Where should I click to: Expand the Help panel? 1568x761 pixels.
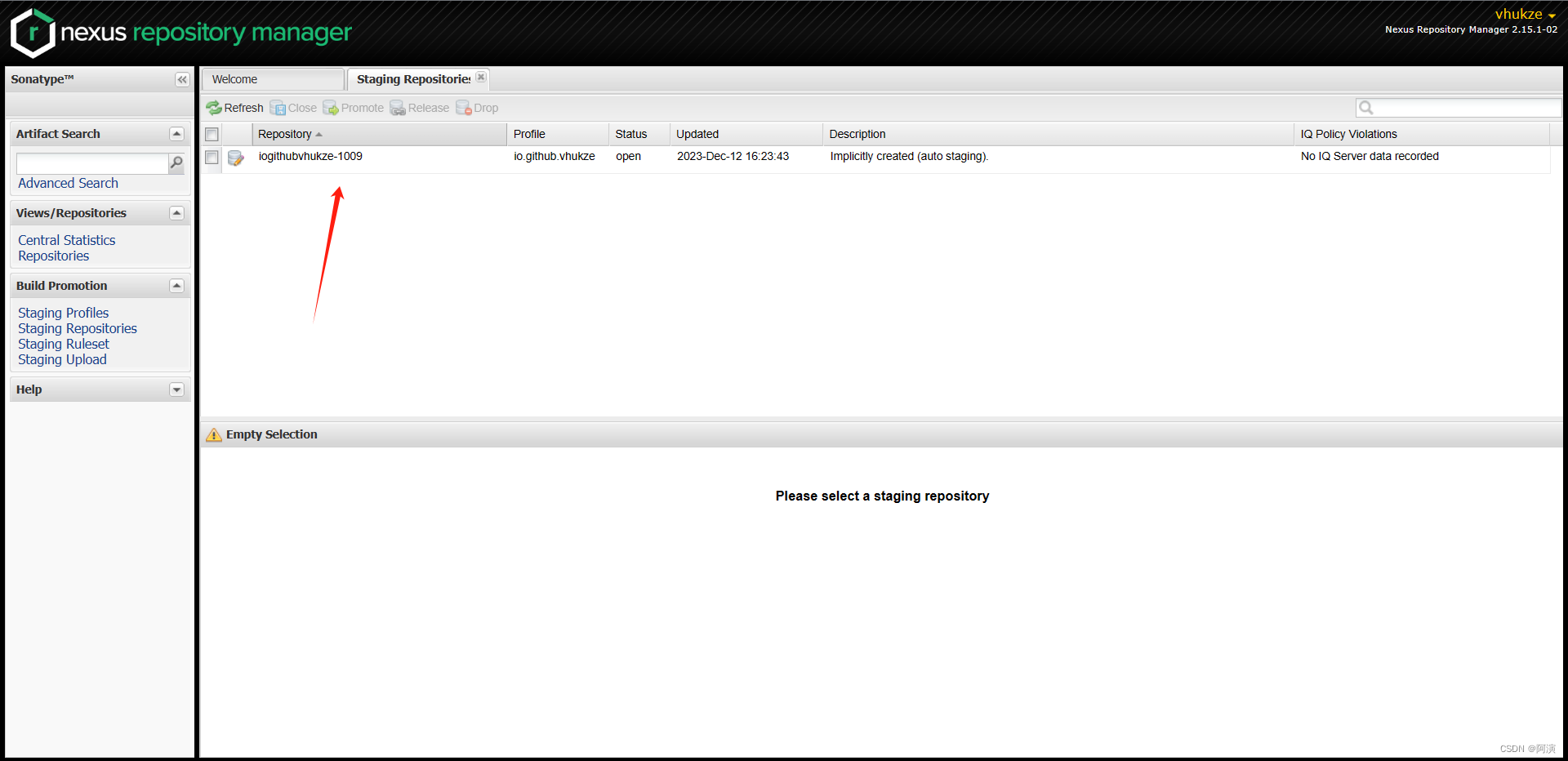point(176,389)
